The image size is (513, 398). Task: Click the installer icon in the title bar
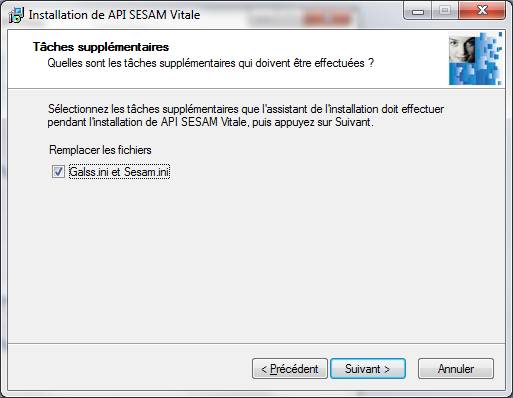point(16,15)
